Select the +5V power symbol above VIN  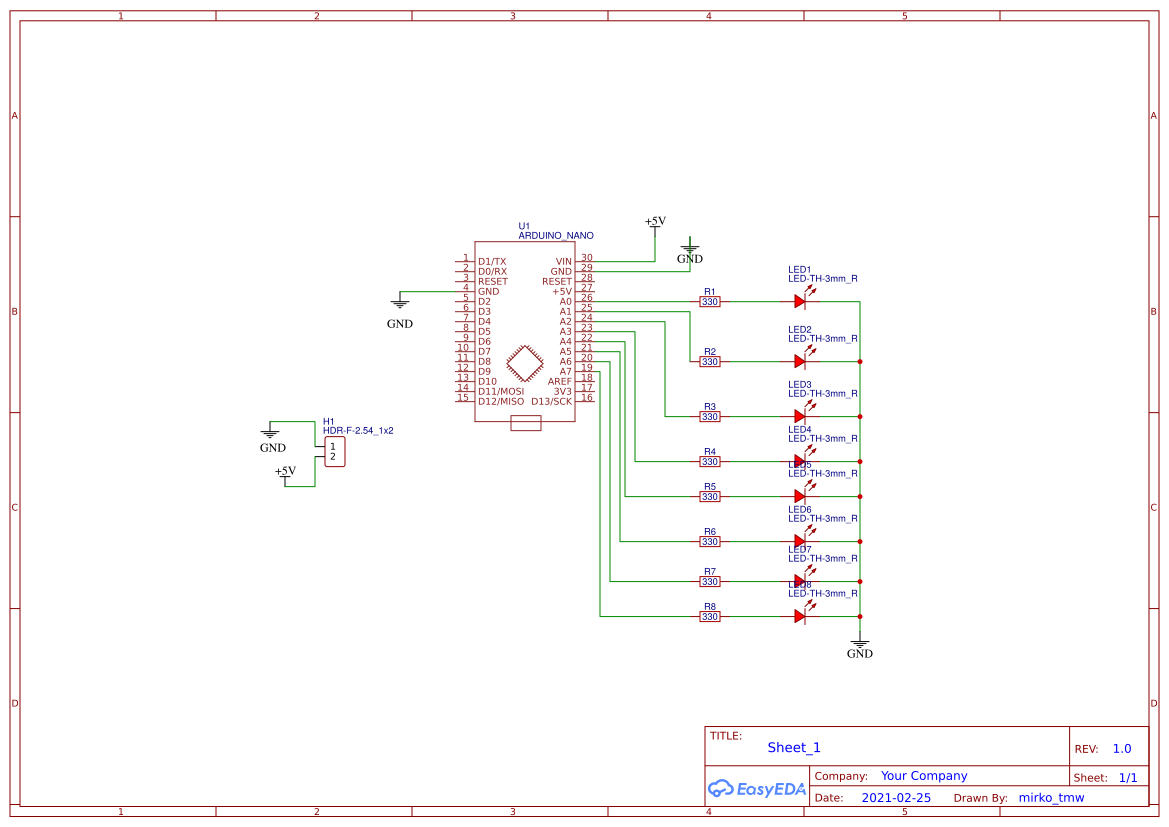655,223
